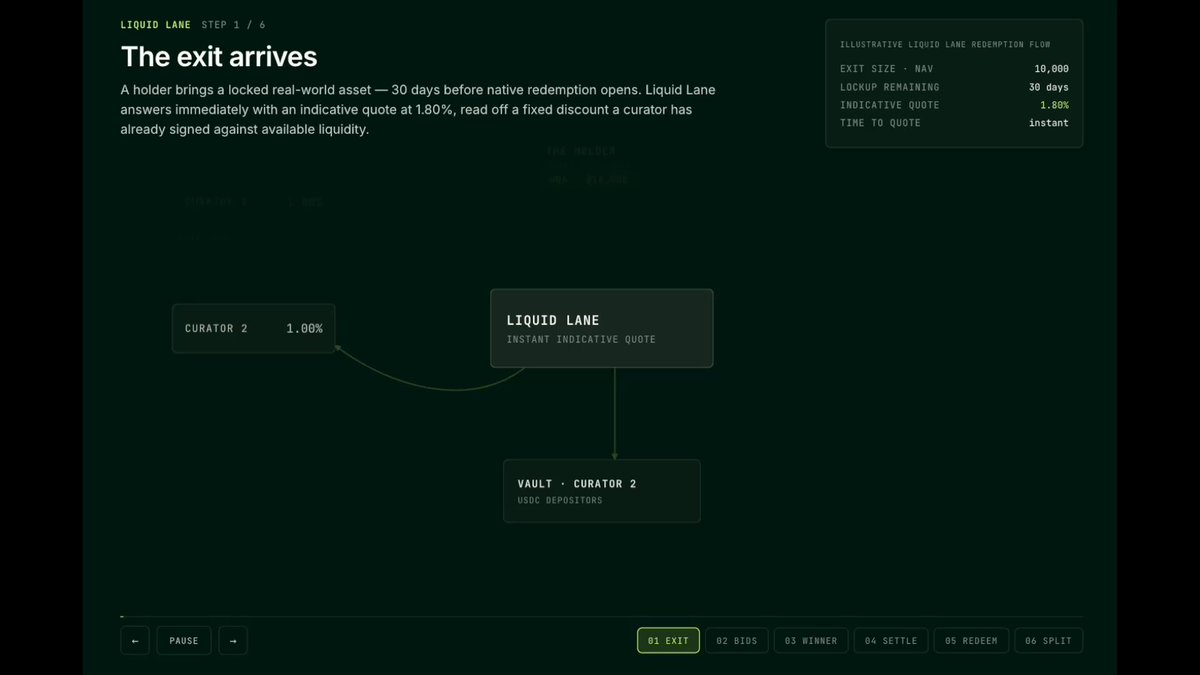
Task: Click the "STEP 1 / 6" indicator
Action: pos(234,24)
